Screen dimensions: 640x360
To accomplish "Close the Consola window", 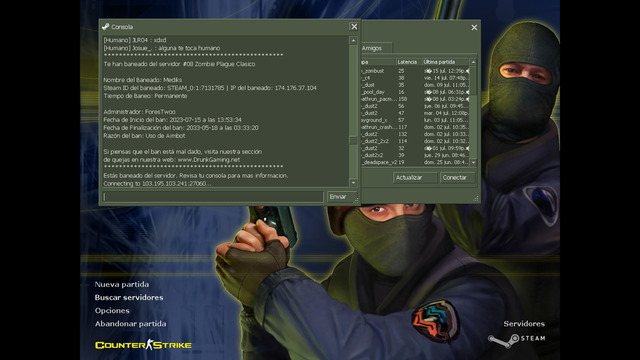I will click(354, 27).
